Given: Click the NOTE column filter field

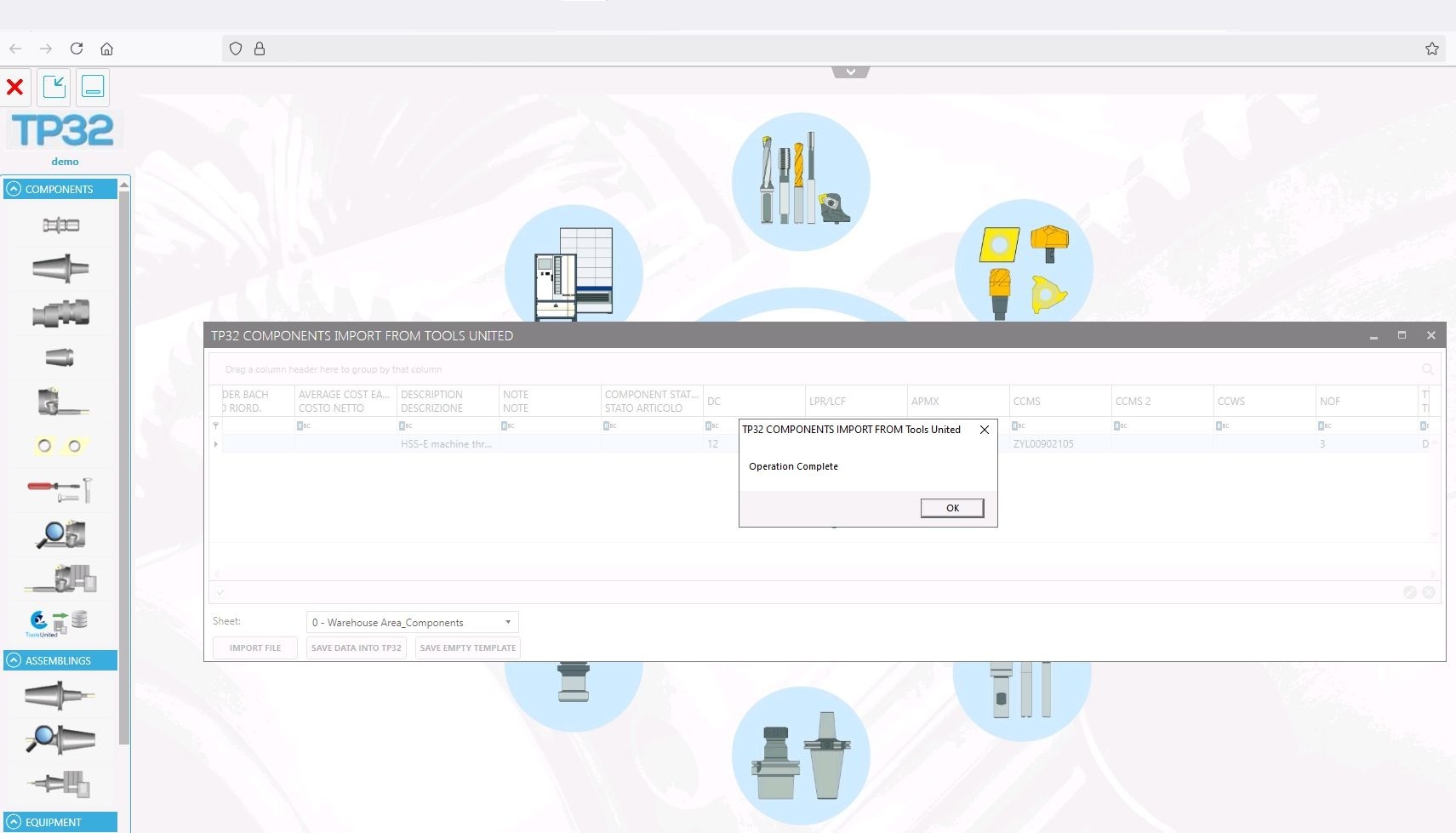Looking at the screenshot, I should pos(550,425).
